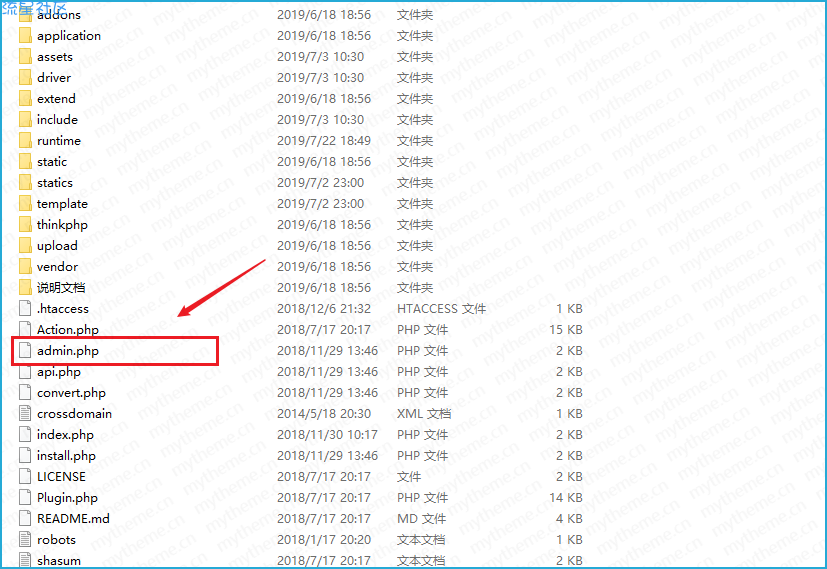Viewport: 827px width, 569px height.
Task: Click the date 2018/11/30 10:17
Action: (x=328, y=435)
